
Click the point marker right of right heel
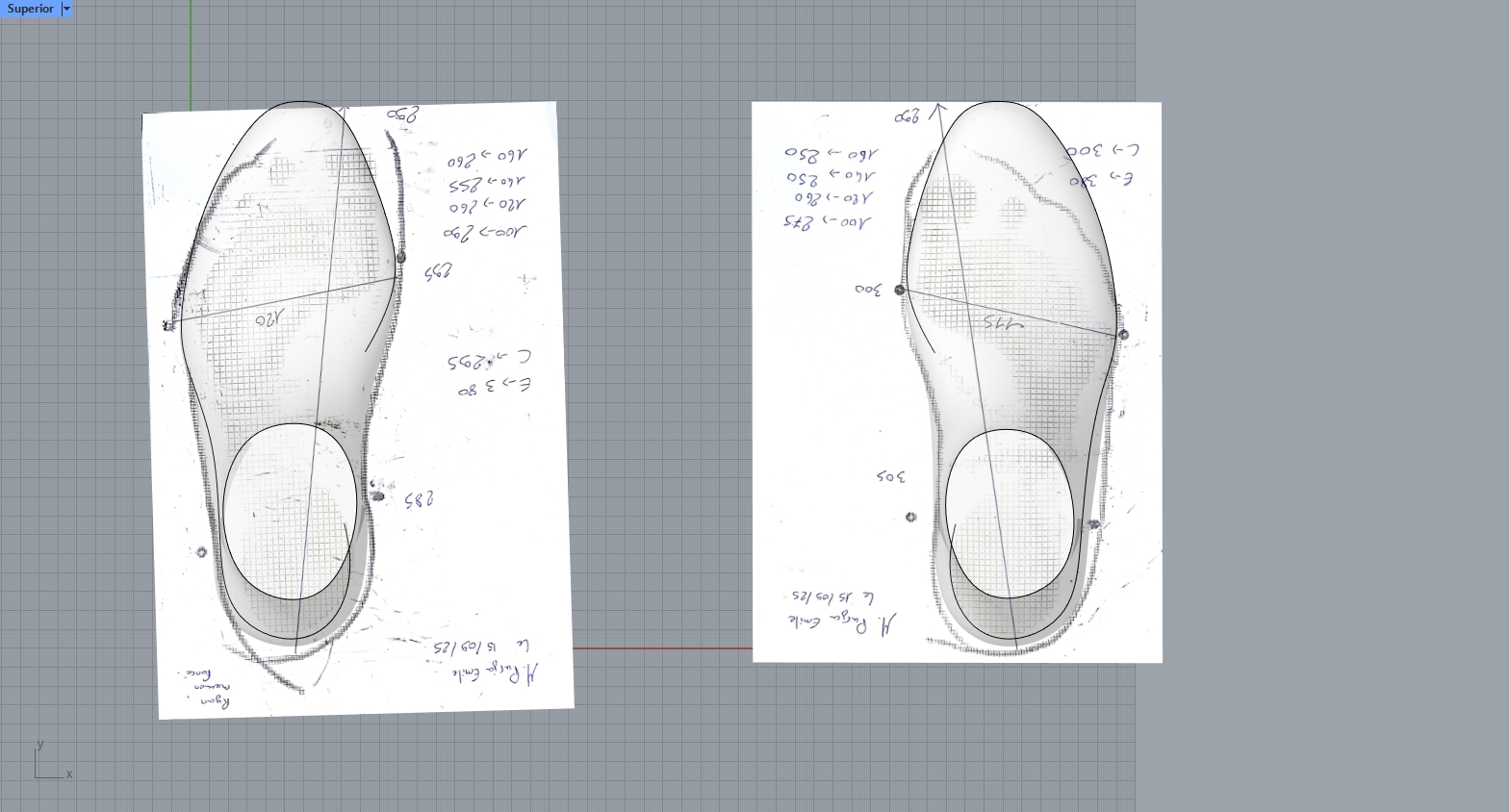pyautogui.click(x=1094, y=524)
